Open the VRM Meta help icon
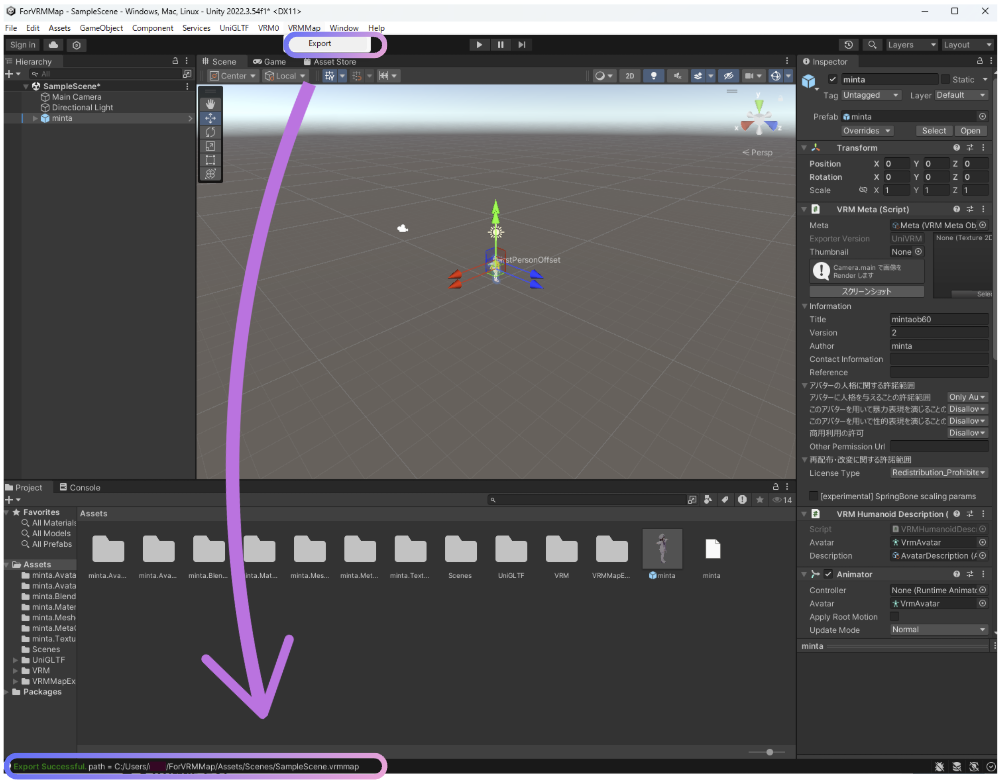The width and height of the screenshot is (1000, 780). tap(956, 209)
